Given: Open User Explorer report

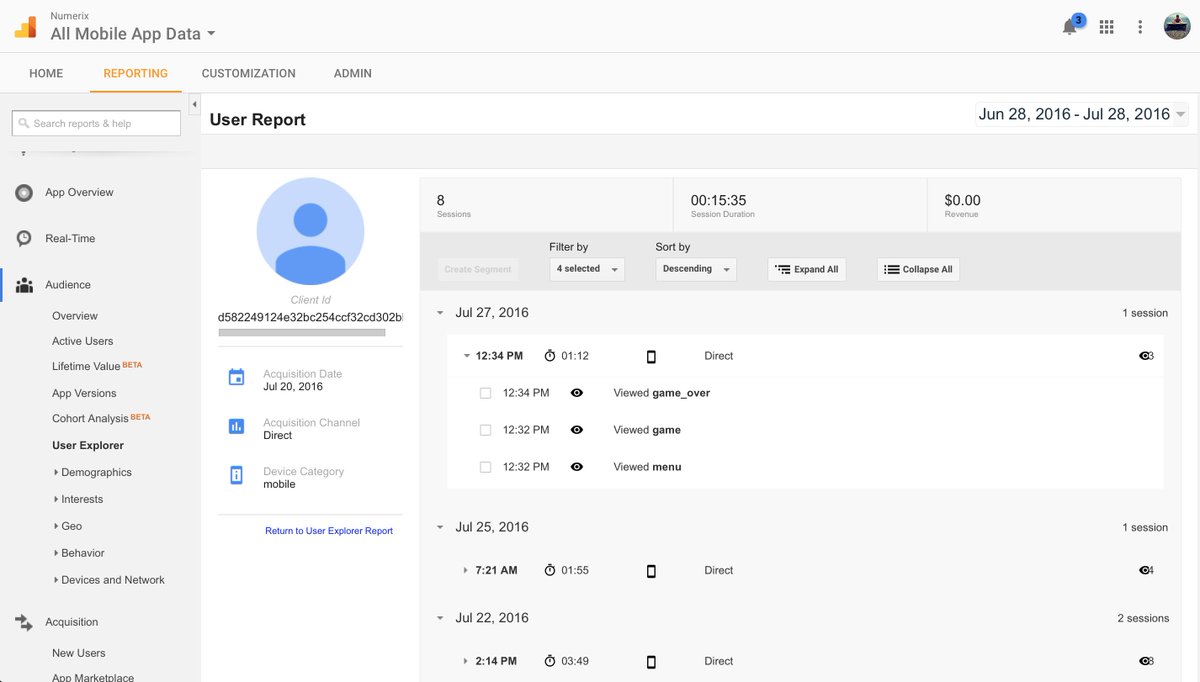Looking at the screenshot, I should point(88,445).
